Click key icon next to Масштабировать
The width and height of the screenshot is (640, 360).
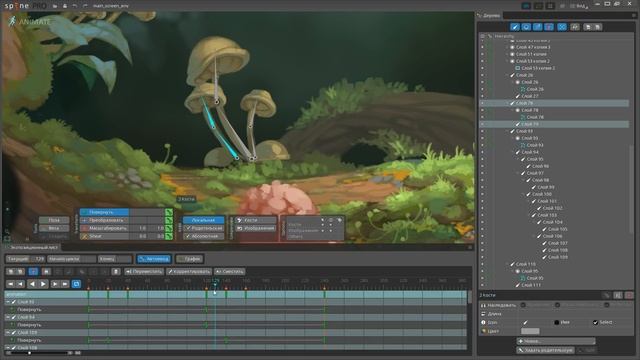pyautogui.click(x=169, y=228)
